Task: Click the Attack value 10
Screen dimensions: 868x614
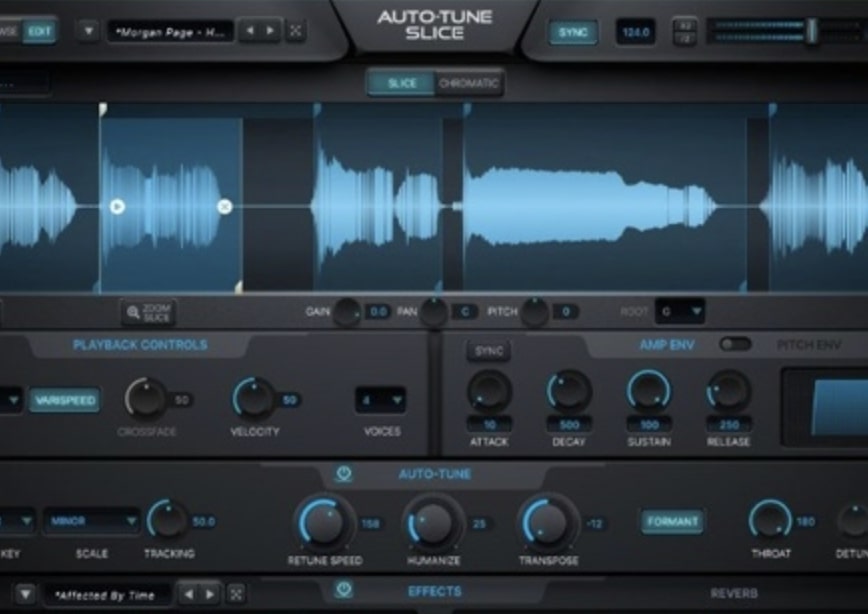Action: [x=489, y=425]
